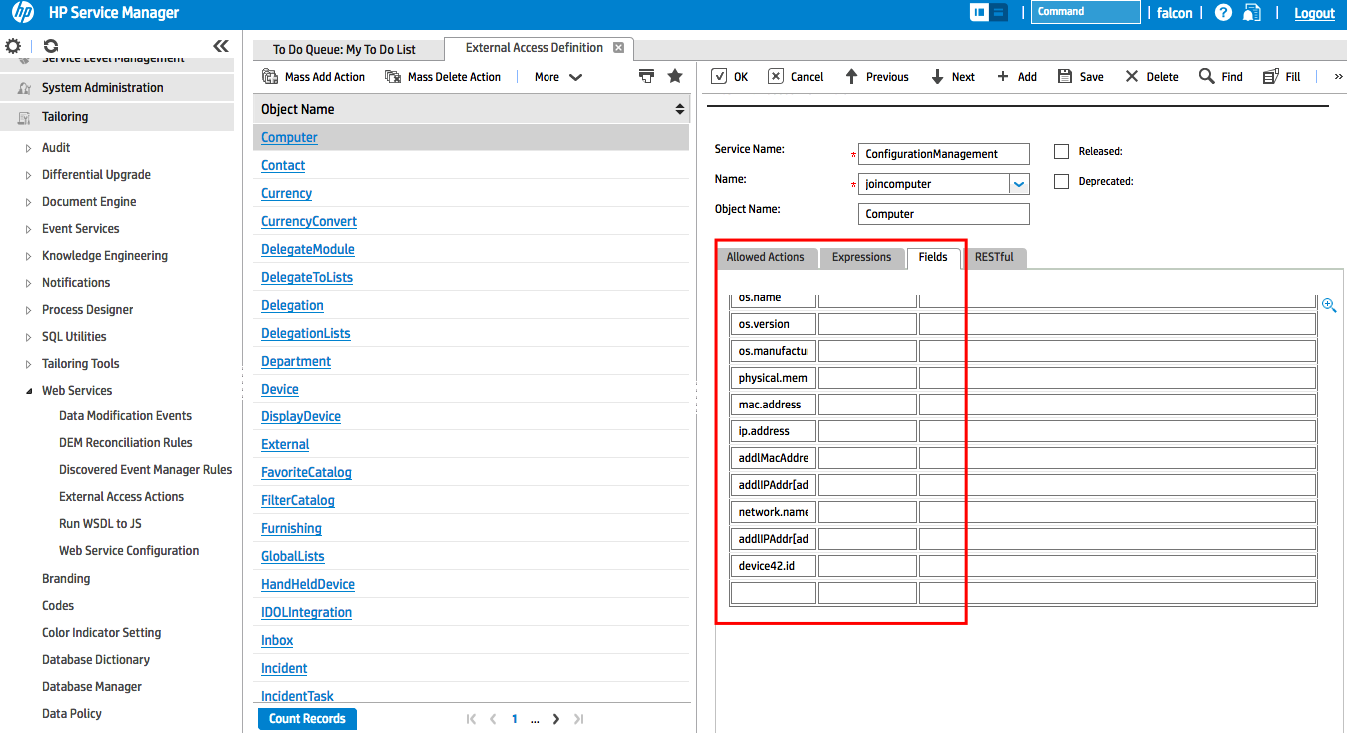Open the RESTful tab
The image size is (1347, 733).
click(994, 258)
